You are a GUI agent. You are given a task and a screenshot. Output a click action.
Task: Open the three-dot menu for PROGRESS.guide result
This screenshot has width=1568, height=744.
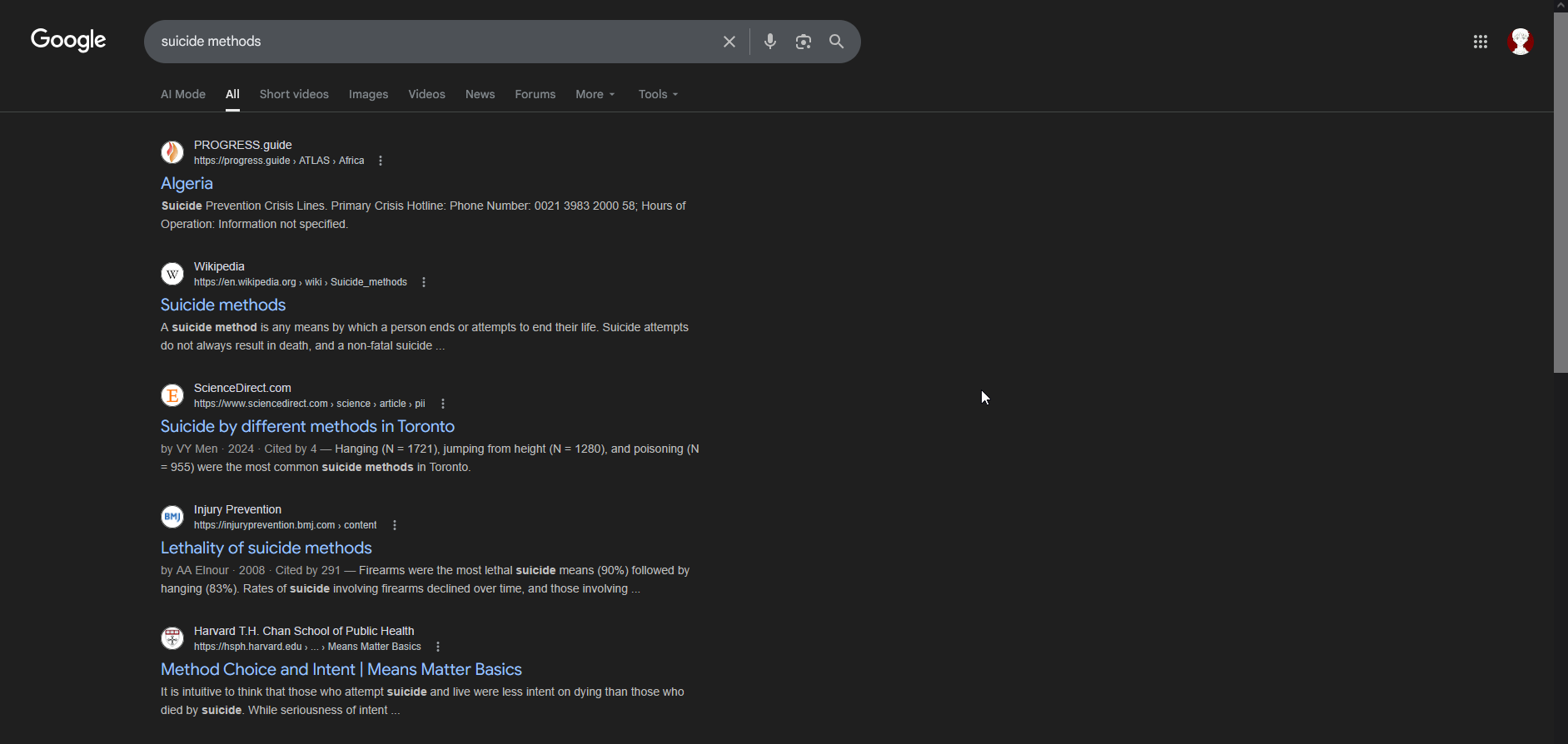tap(381, 161)
